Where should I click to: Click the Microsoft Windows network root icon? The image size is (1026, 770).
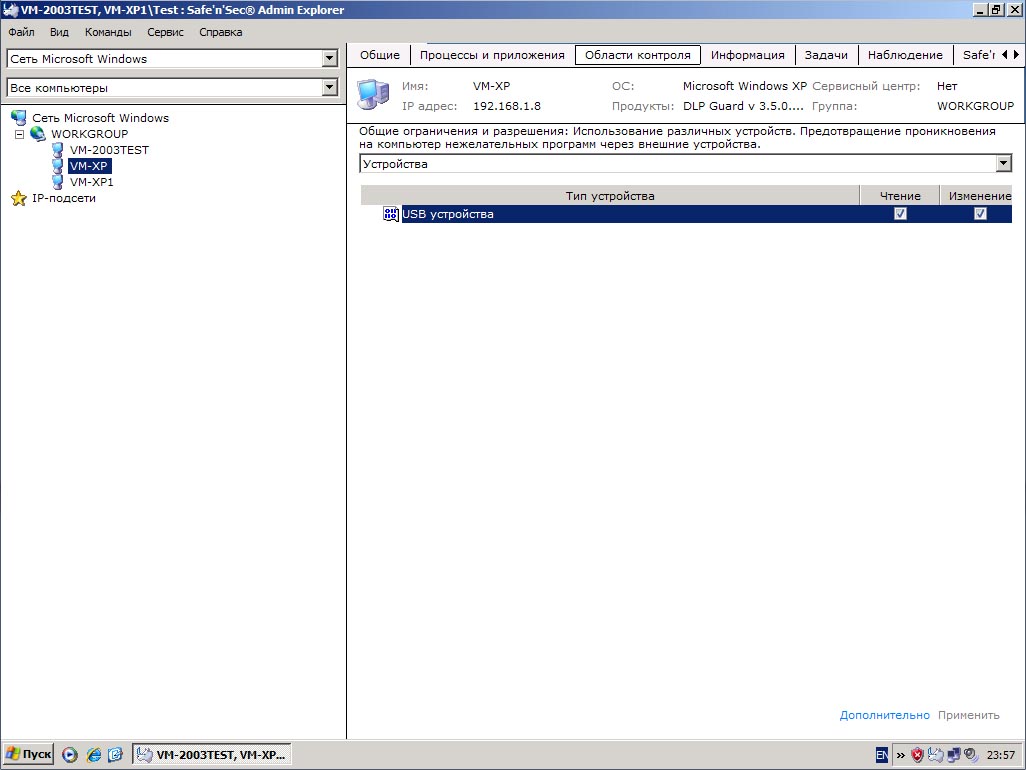pos(19,118)
